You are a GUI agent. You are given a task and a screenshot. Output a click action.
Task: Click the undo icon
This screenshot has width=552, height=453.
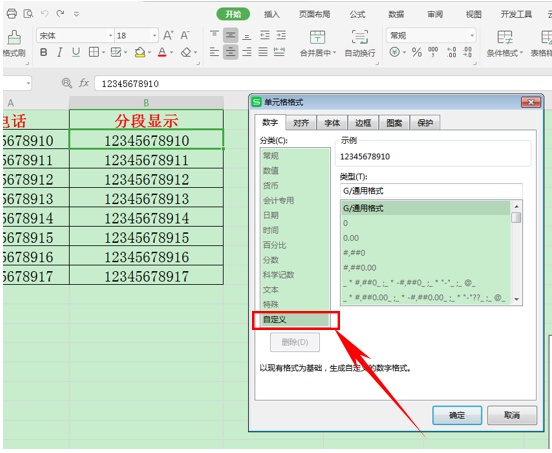click(x=44, y=14)
